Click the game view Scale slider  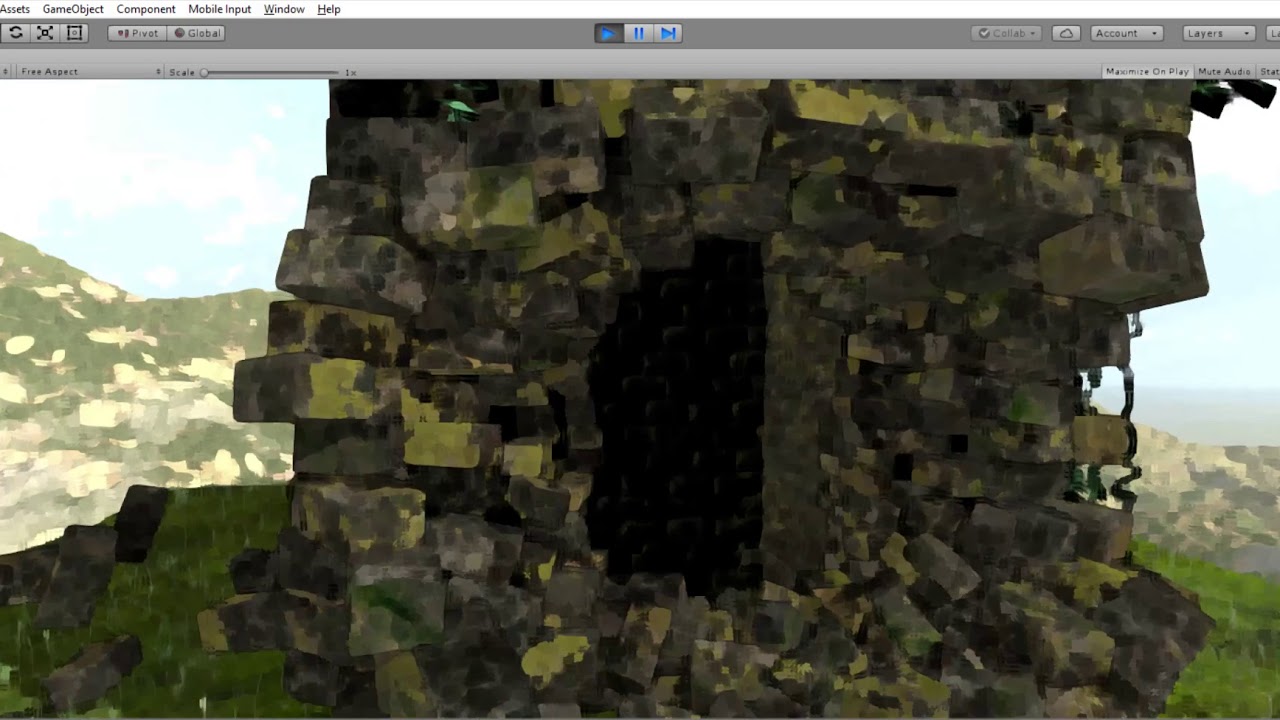pyautogui.click(x=271, y=72)
